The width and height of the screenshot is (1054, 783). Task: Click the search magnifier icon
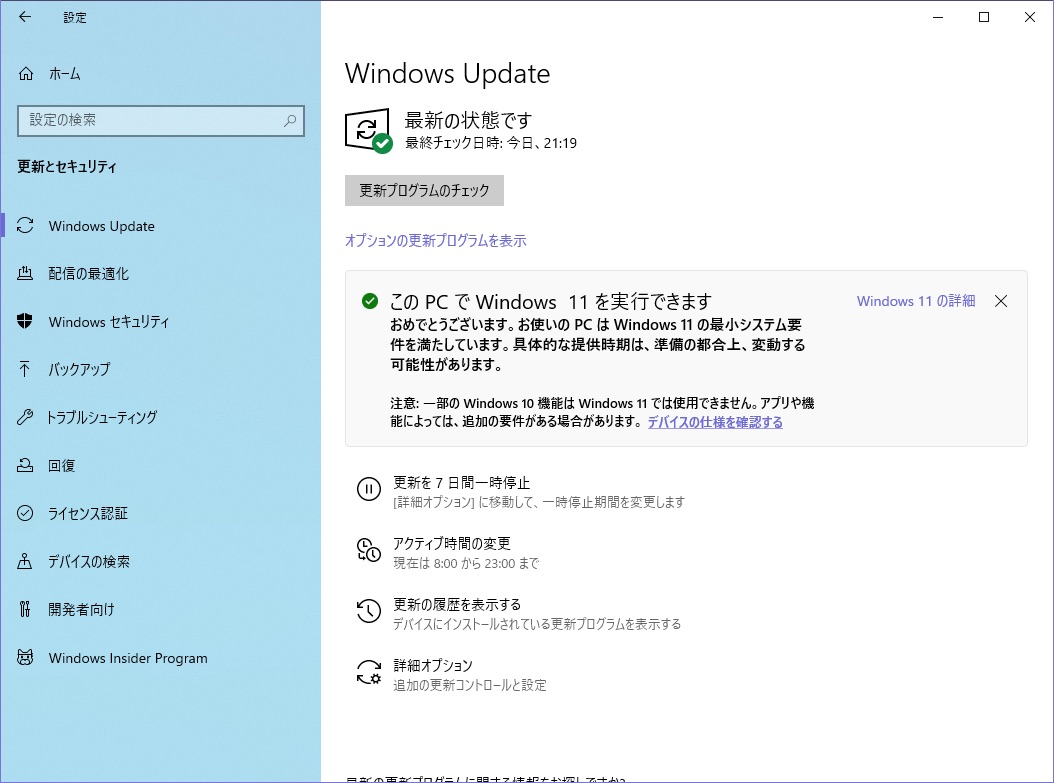pos(290,120)
